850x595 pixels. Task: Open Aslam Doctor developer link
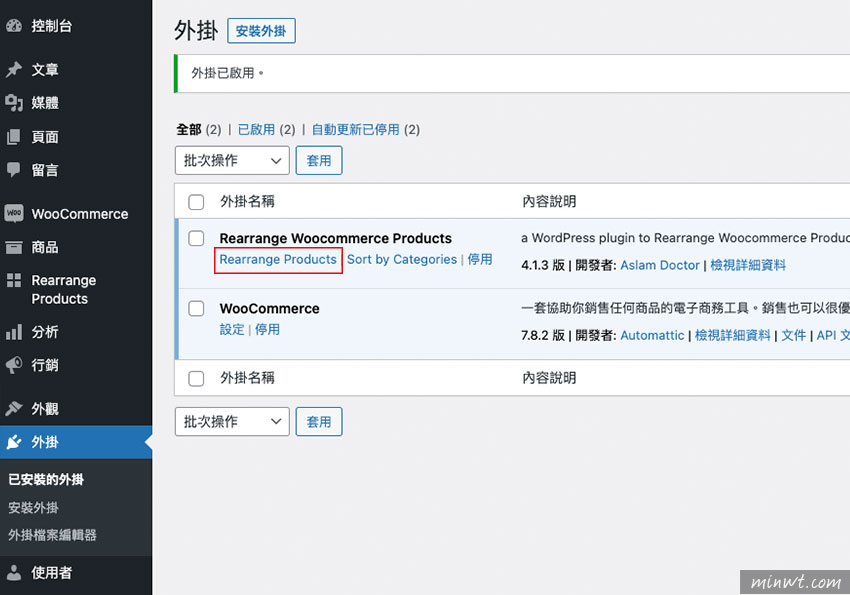[660, 265]
